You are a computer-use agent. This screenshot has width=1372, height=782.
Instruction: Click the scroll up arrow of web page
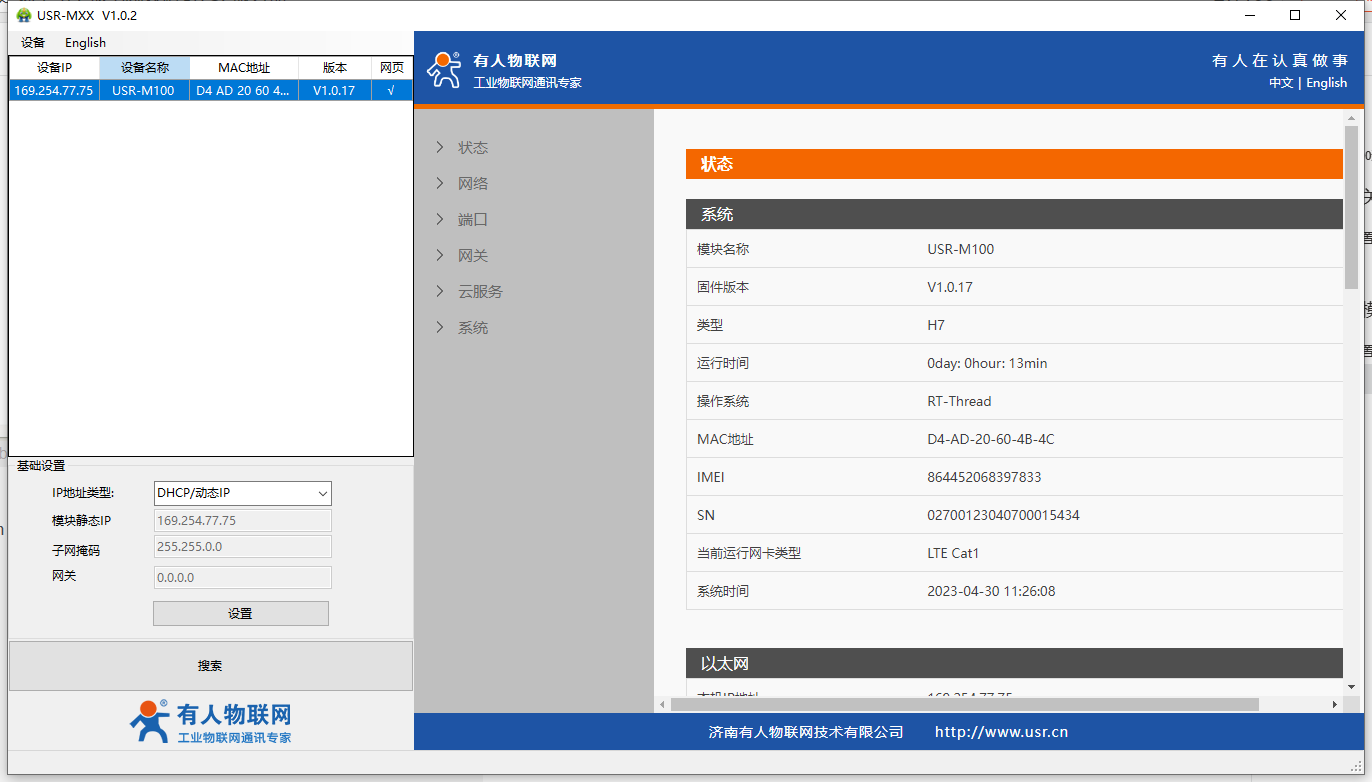1351,118
